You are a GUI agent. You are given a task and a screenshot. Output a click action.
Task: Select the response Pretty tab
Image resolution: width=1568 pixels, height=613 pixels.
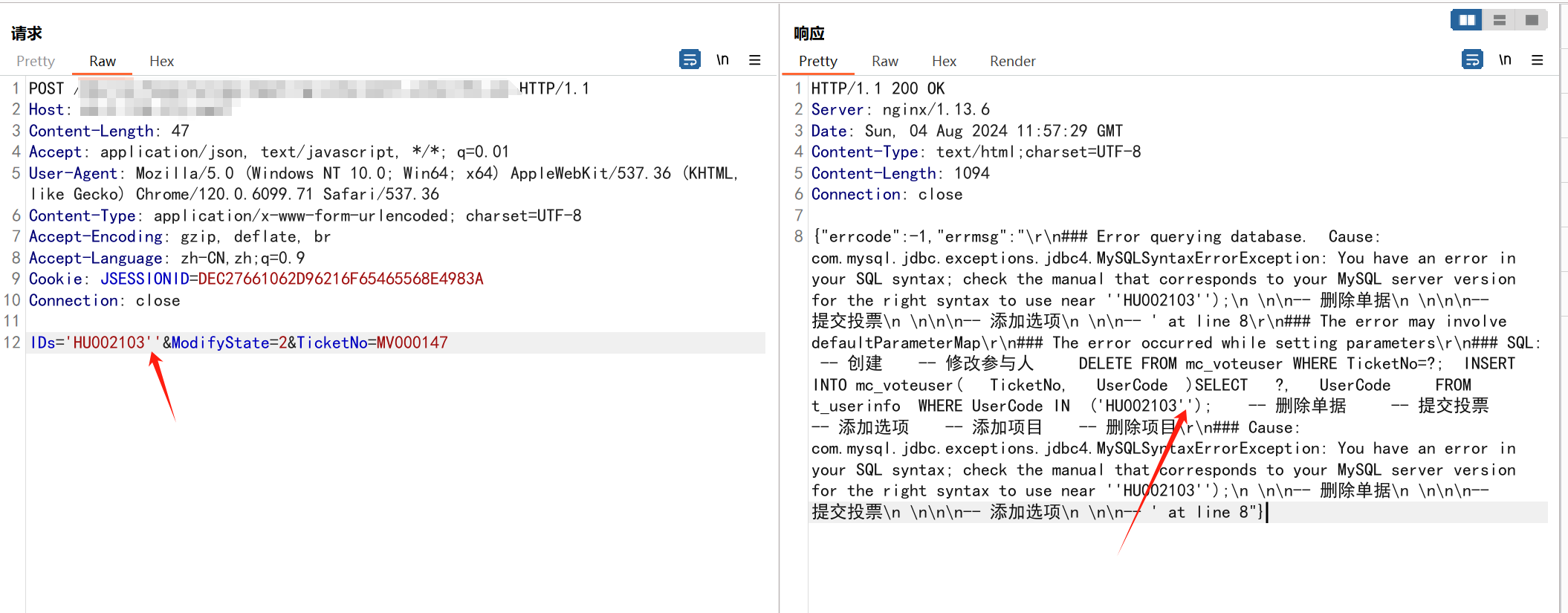817,61
